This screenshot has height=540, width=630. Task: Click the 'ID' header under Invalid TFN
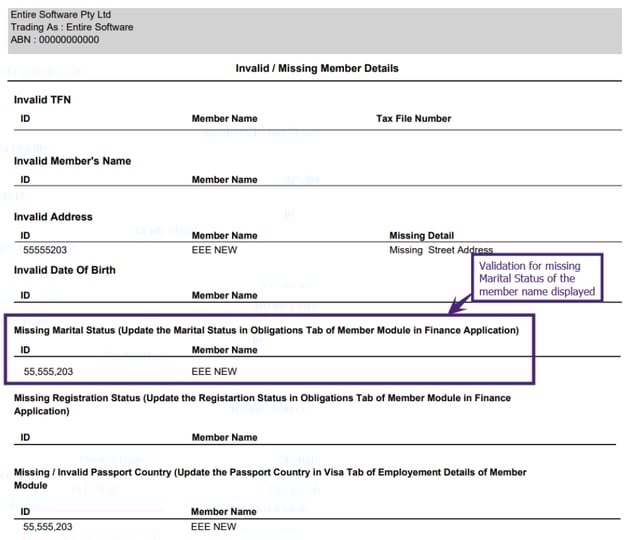click(x=25, y=119)
